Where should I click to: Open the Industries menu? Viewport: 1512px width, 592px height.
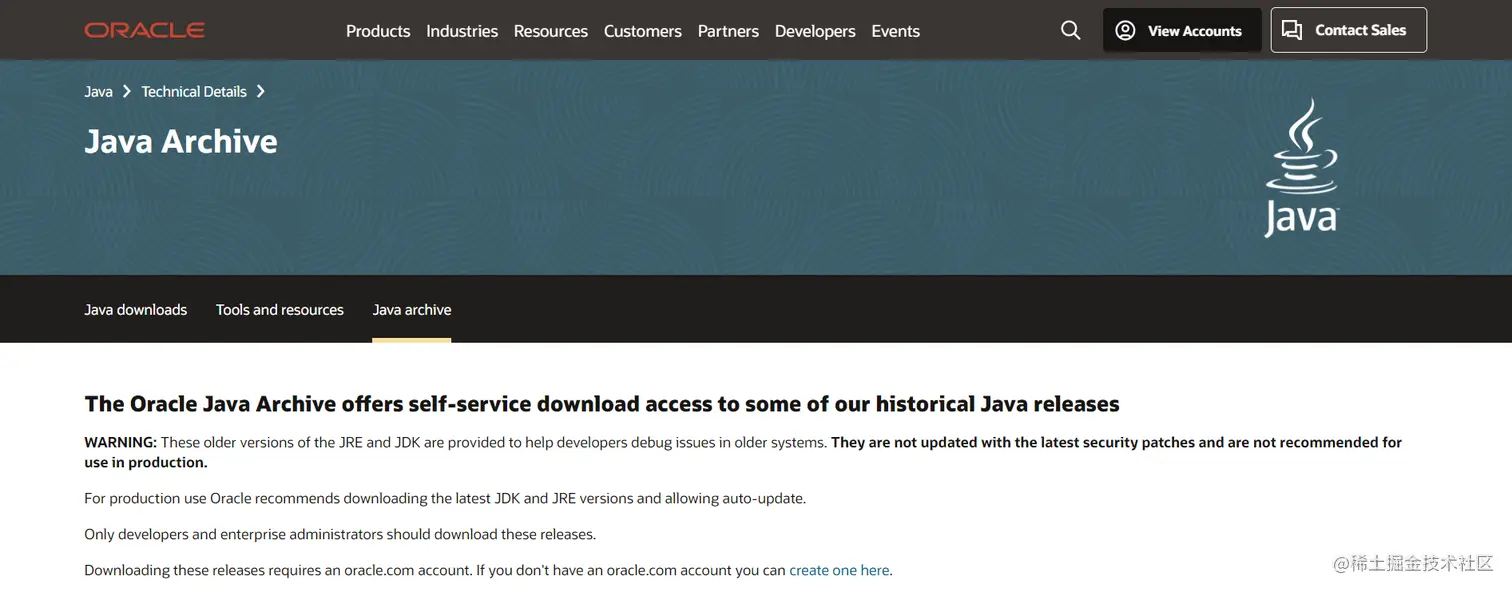pos(462,31)
